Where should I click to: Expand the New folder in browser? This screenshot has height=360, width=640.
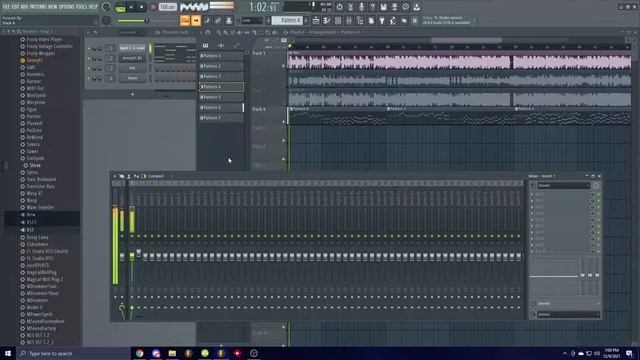click(31, 215)
